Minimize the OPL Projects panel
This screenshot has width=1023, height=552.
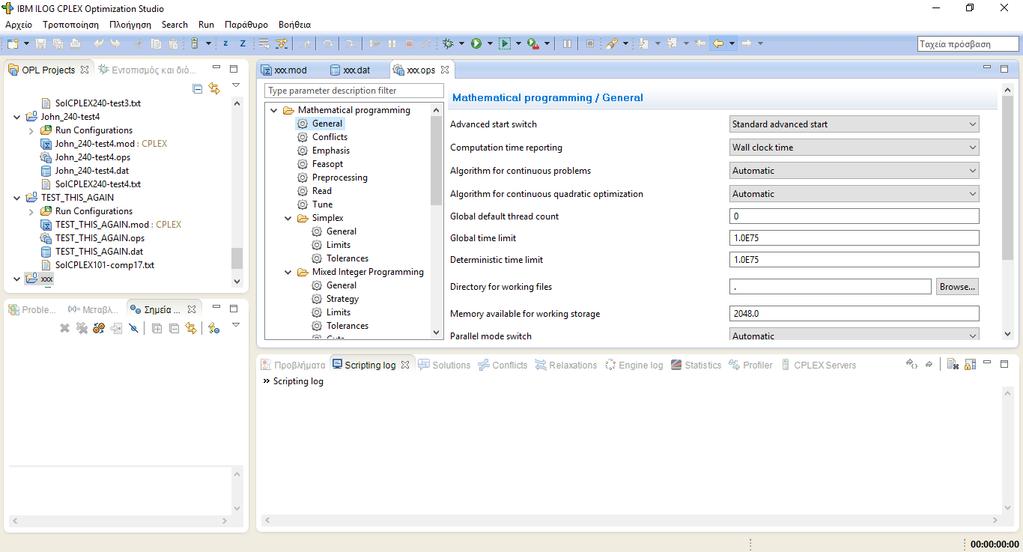click(217, 69)
